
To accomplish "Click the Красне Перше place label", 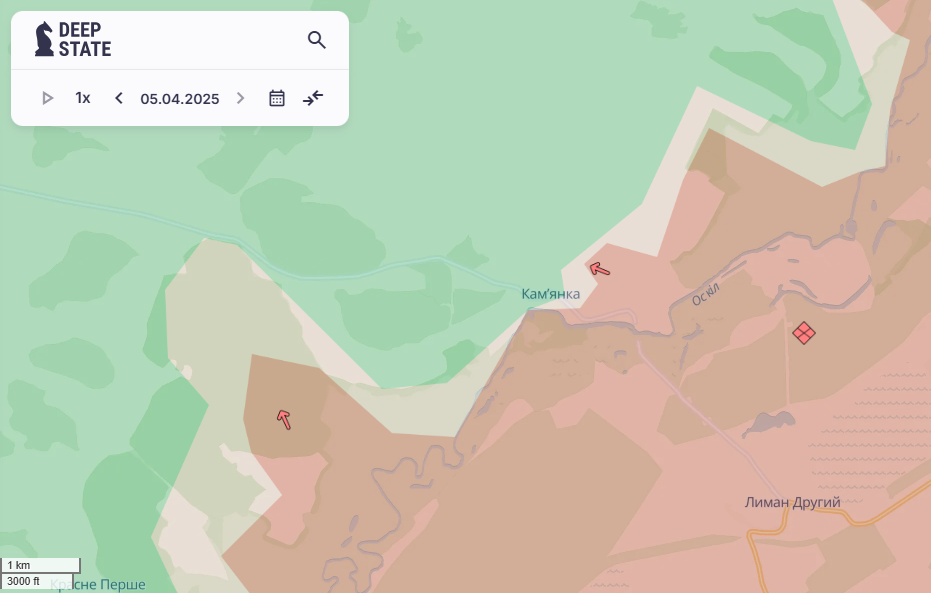I will 98,584.
